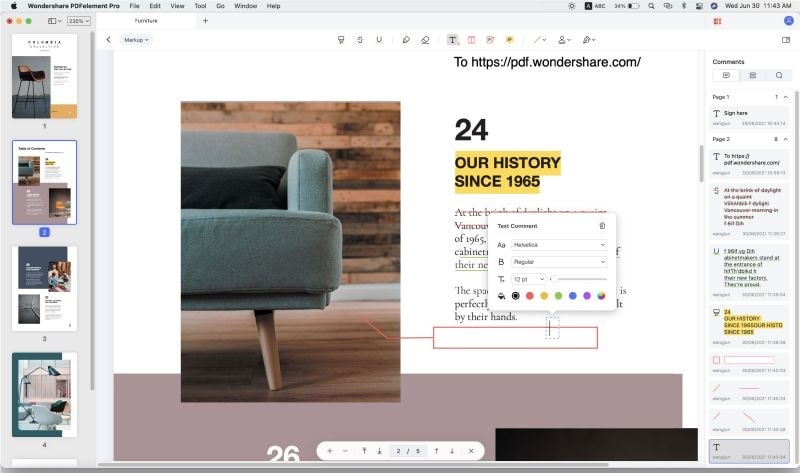Select the eraser tool
This screenshot has height=473, width=800.
pos(425,40)
